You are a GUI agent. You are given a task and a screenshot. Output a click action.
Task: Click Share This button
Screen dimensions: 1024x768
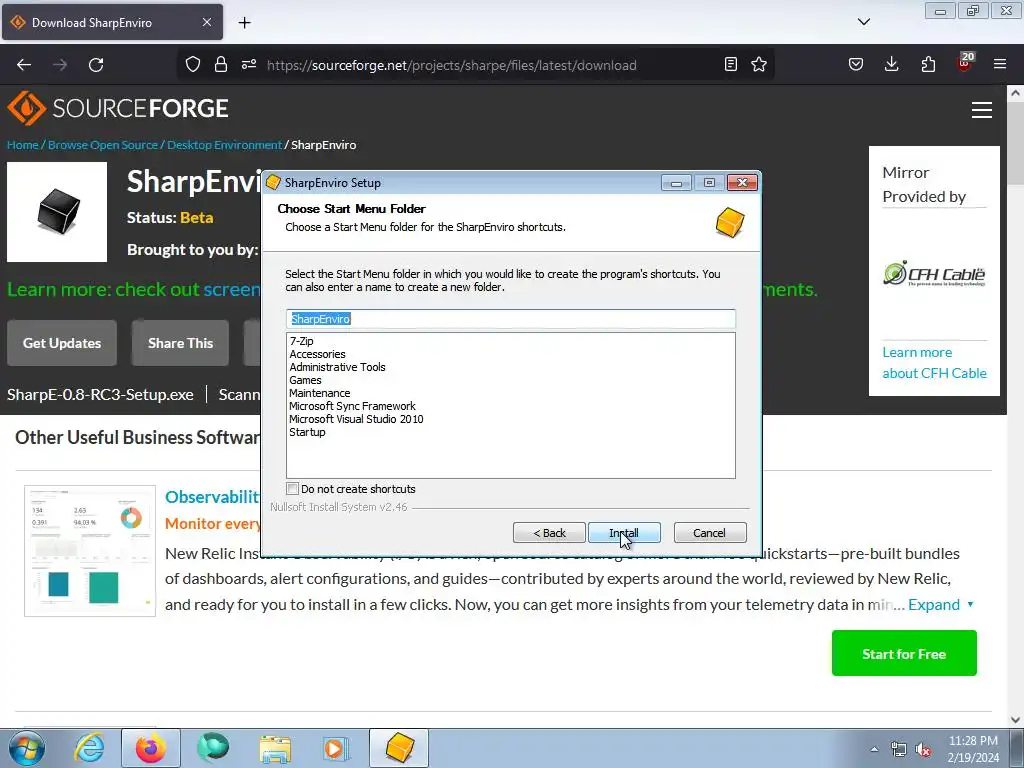[x=180, y=343]
